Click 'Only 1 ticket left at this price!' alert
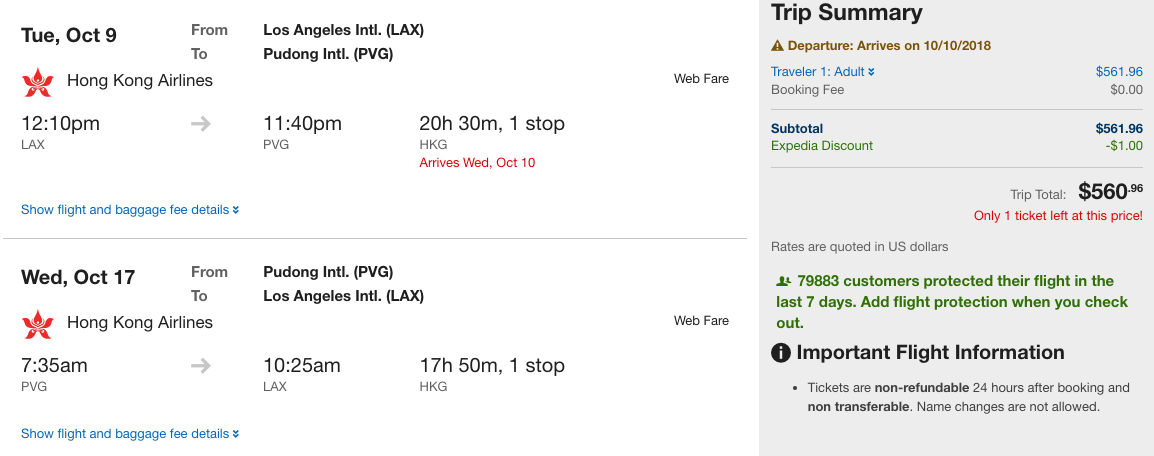The width and height of the screenshot is (1154, 456). point(1058,216)
